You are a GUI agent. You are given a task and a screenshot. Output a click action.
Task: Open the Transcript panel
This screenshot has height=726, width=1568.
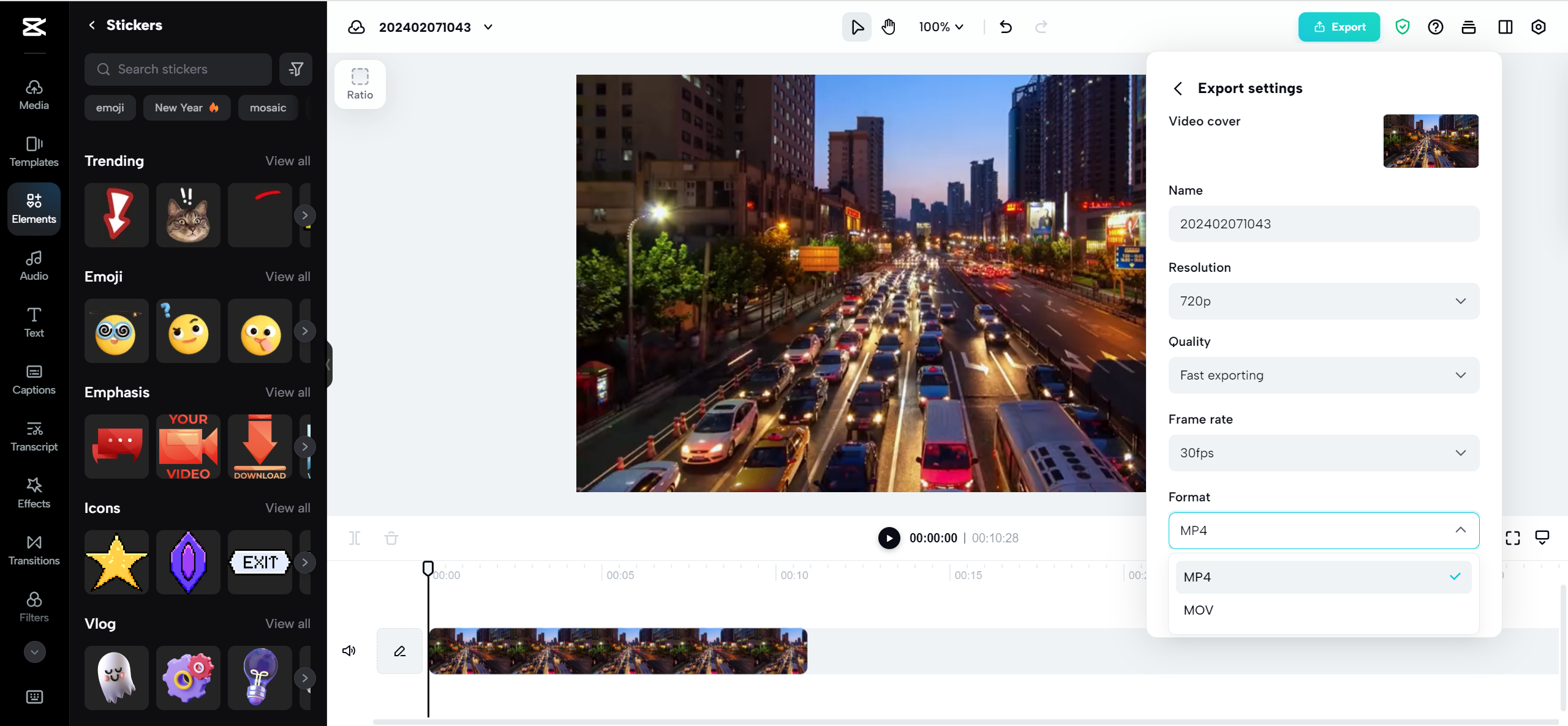[34, 436]
